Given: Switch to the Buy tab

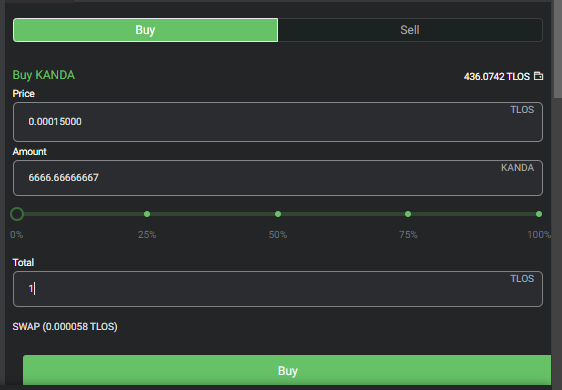Looking at the screenshot, I should 145,30.
